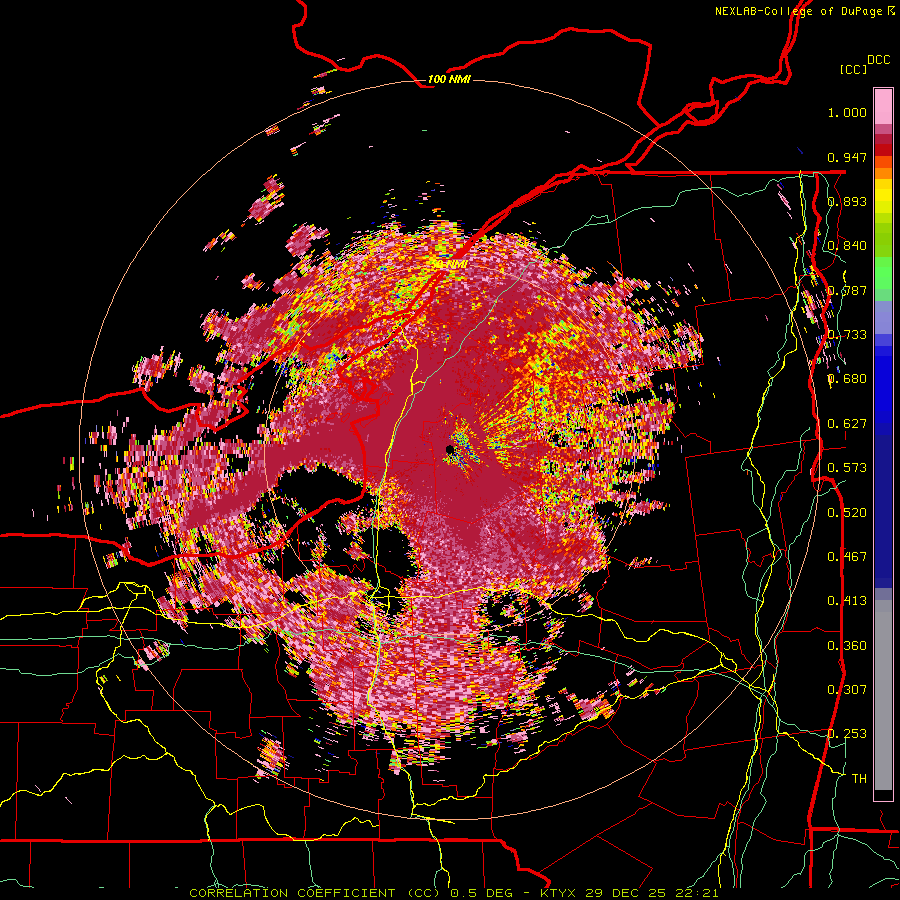Click the TH threshold label on legend

pyautogui.click(x=859, y=778)
